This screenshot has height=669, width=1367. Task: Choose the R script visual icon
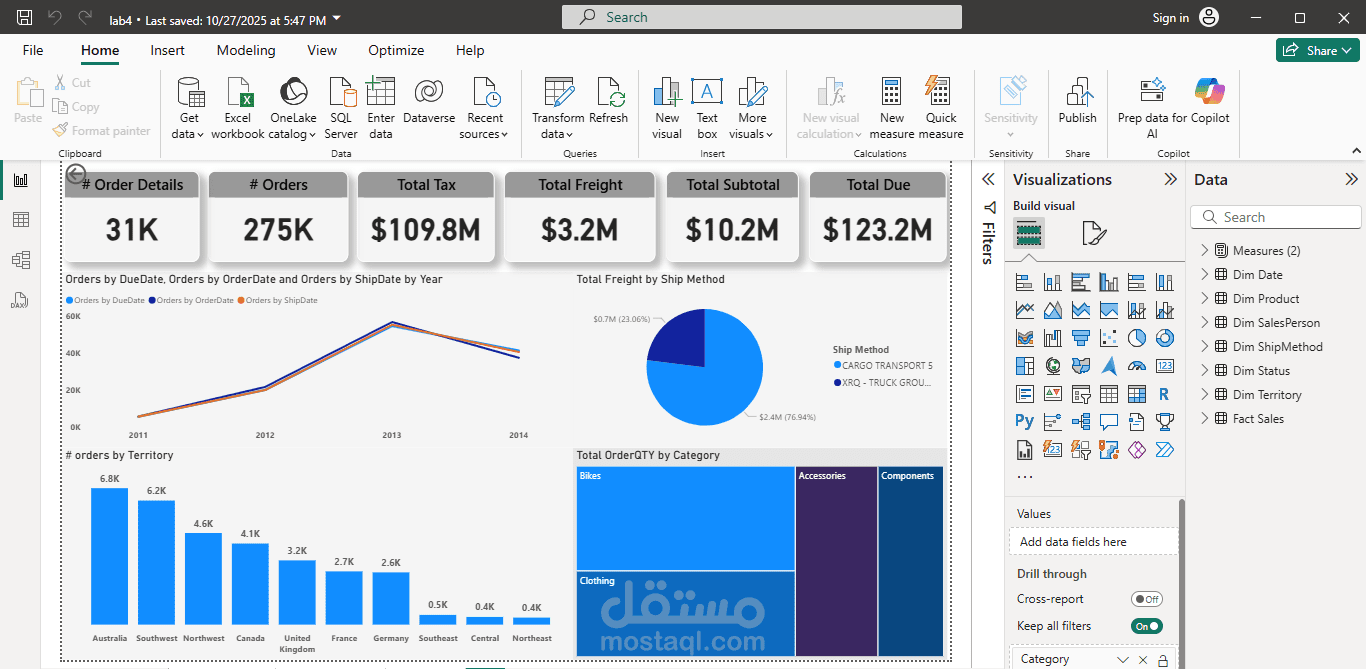[x=1163, y=393]
